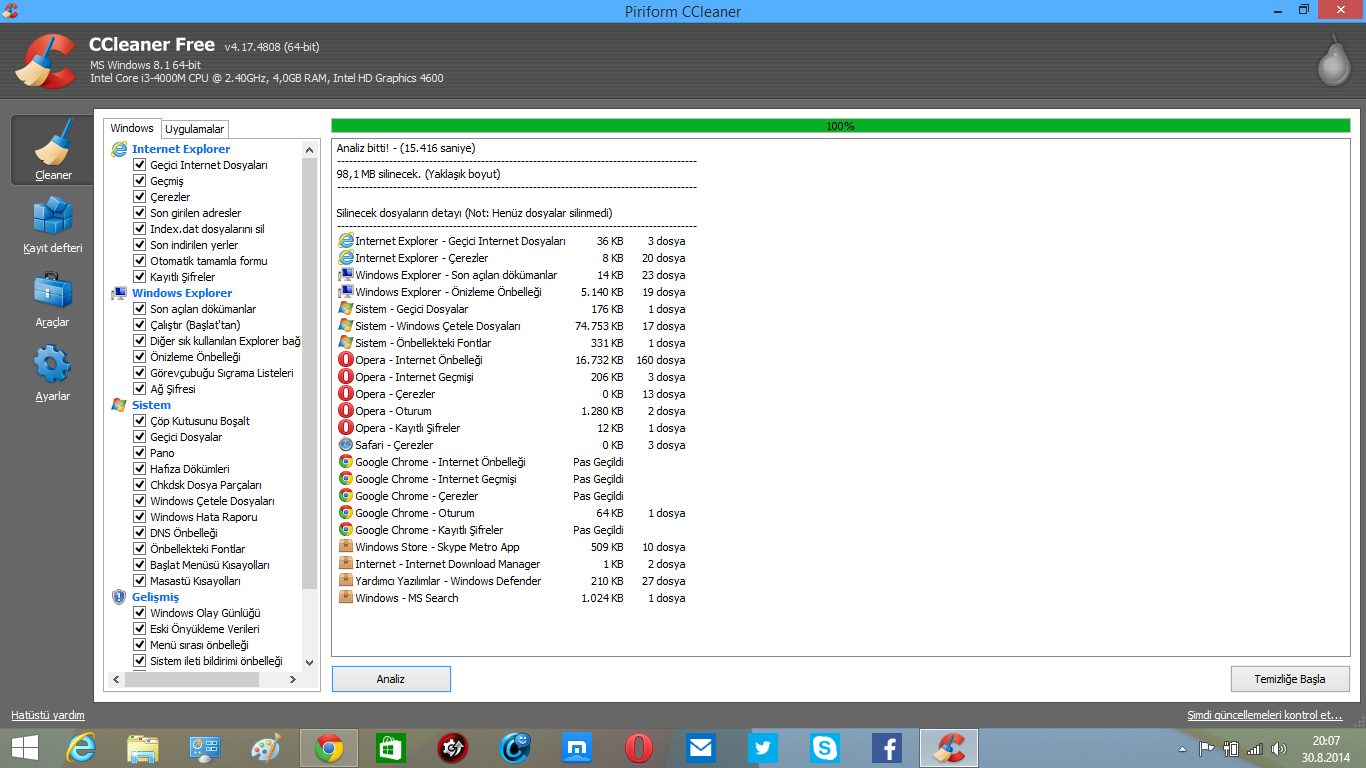The height and width of the screenshot is (768, 1366).
Task: Switch to the Uygulamalar tab
Action: click(x=195, y=129)
